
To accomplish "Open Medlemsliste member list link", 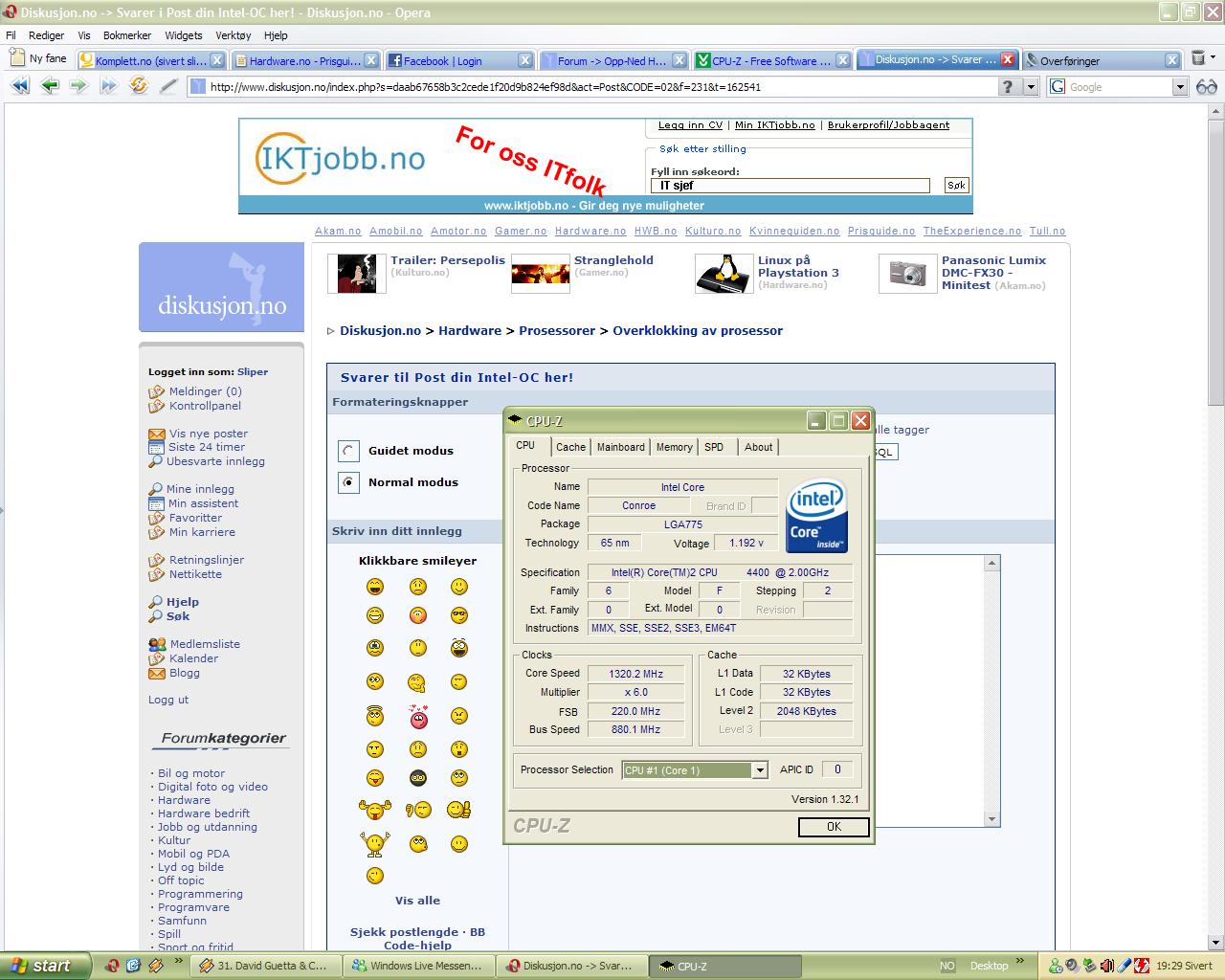I will click(205, 644).
